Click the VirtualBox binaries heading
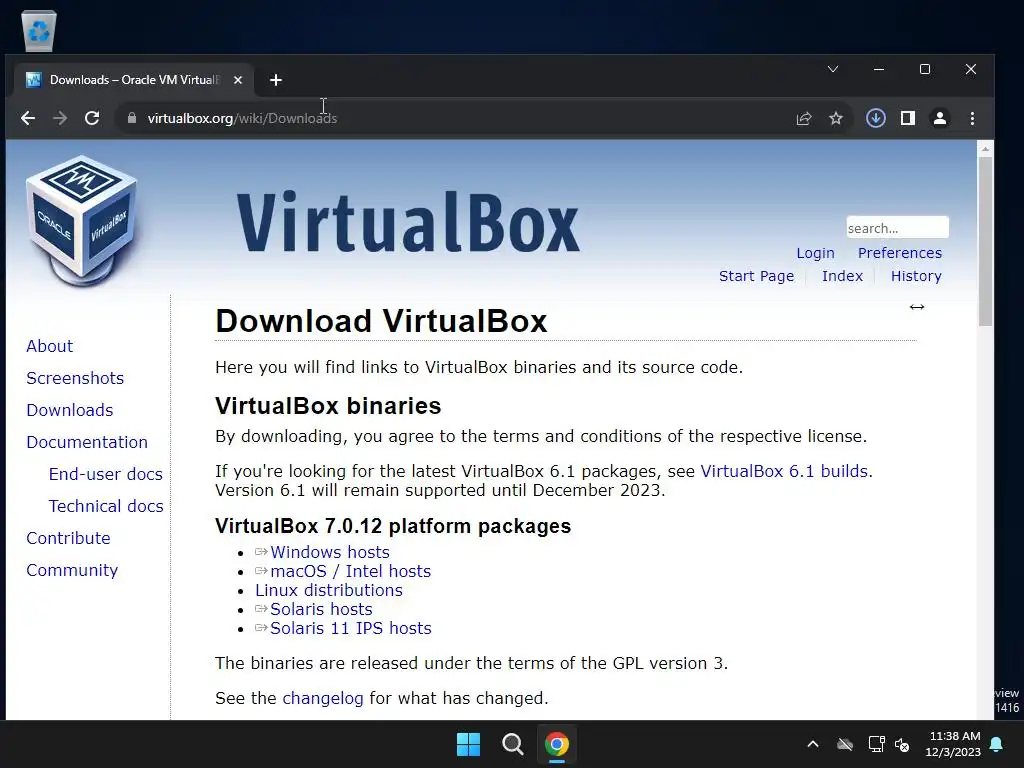 328,406
